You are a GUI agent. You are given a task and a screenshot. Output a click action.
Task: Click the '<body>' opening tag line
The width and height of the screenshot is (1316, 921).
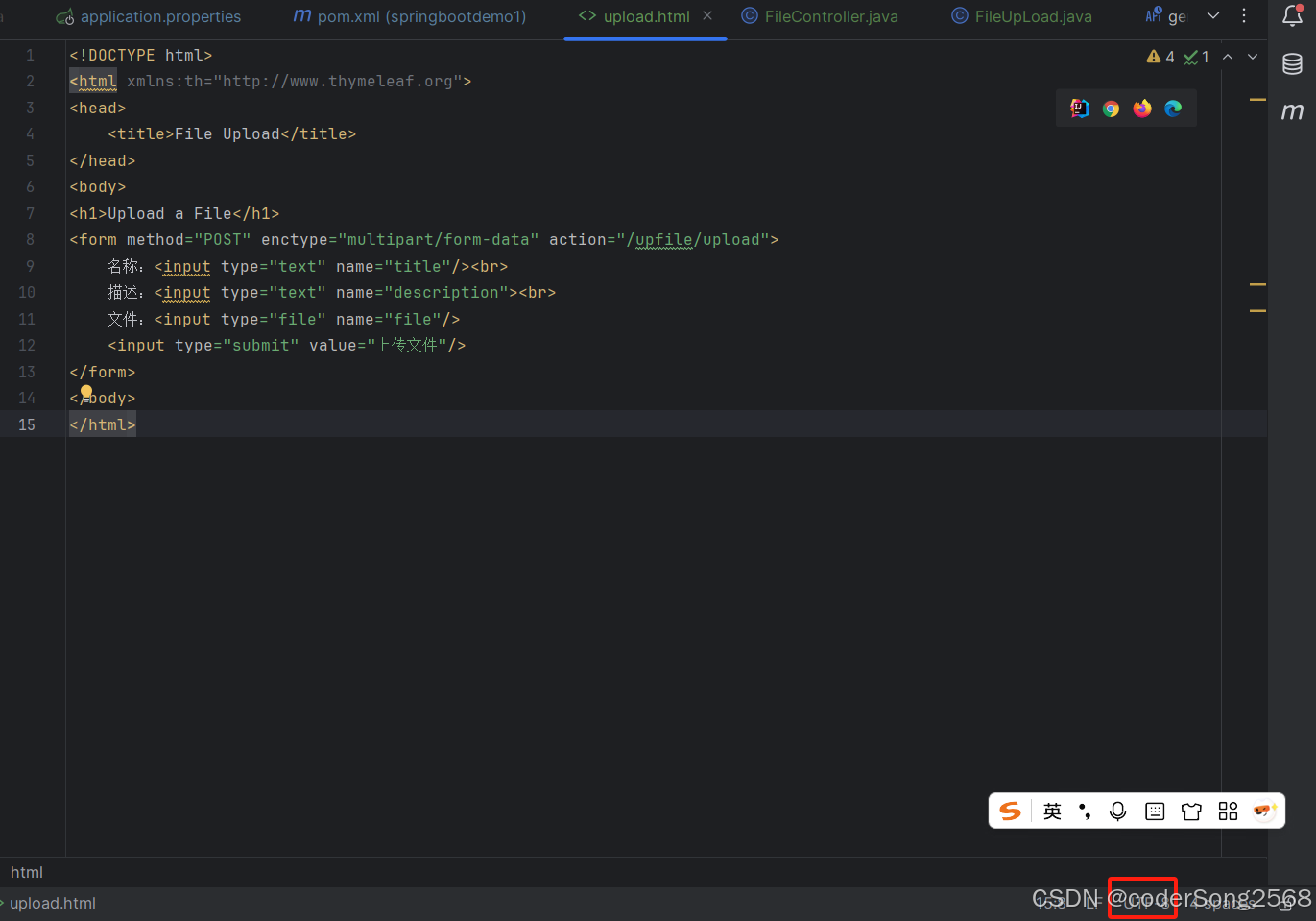pos(98,187)
